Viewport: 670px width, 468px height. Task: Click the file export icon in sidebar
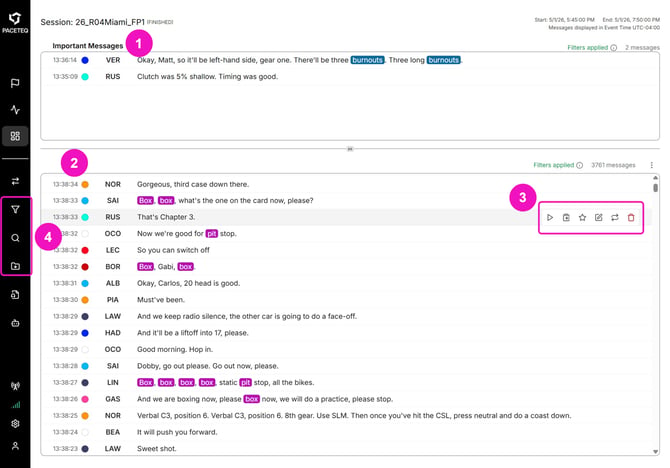tap(15, 294)
